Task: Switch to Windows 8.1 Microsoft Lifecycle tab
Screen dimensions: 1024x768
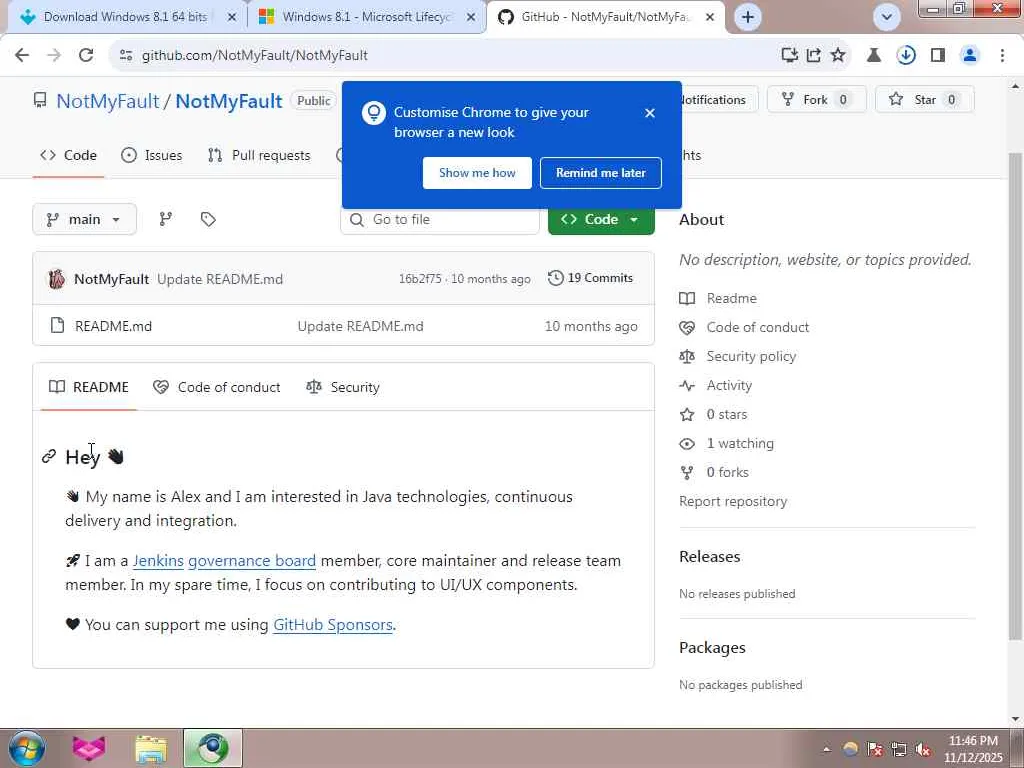Action: [366, 17]
